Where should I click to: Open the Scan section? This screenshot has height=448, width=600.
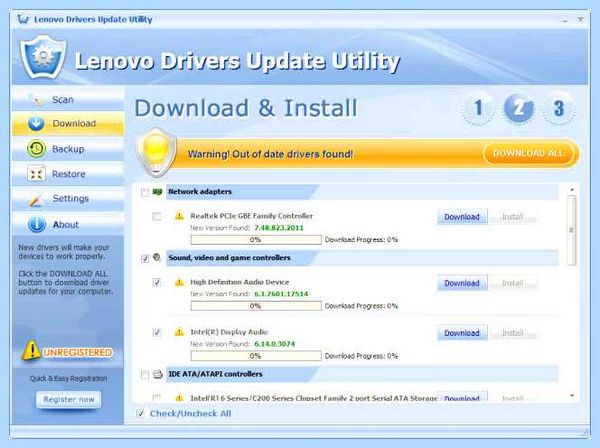(x=68, y=100)
